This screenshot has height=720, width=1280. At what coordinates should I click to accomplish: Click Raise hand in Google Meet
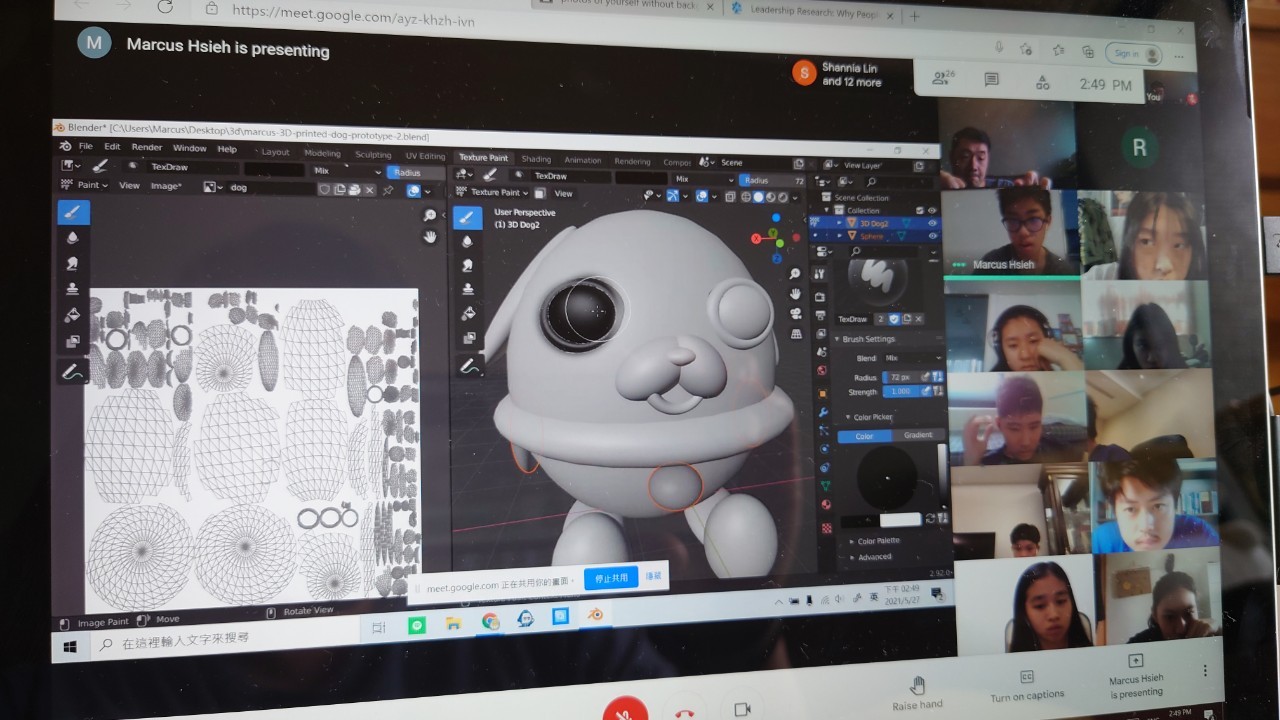click(x=917, y=692)
